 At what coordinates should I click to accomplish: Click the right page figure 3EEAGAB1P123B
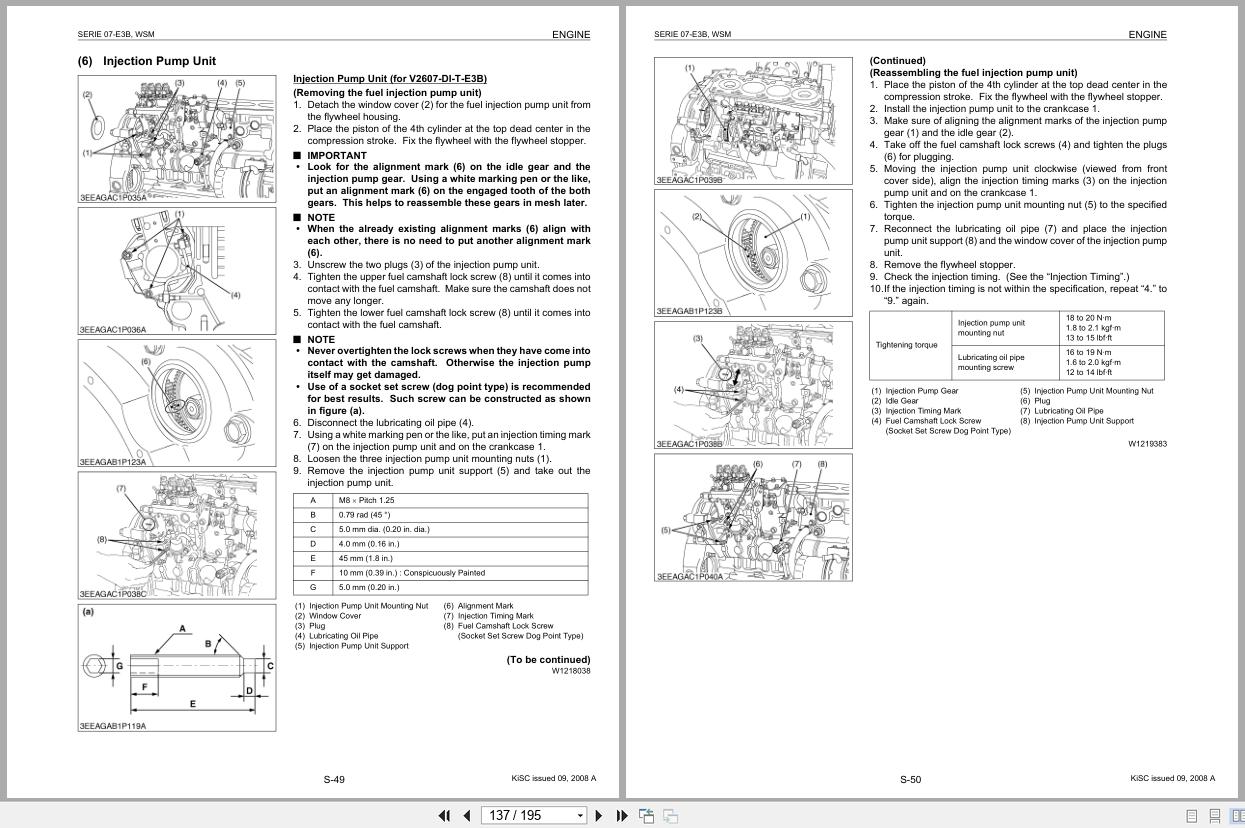click(x=753, y=252)
